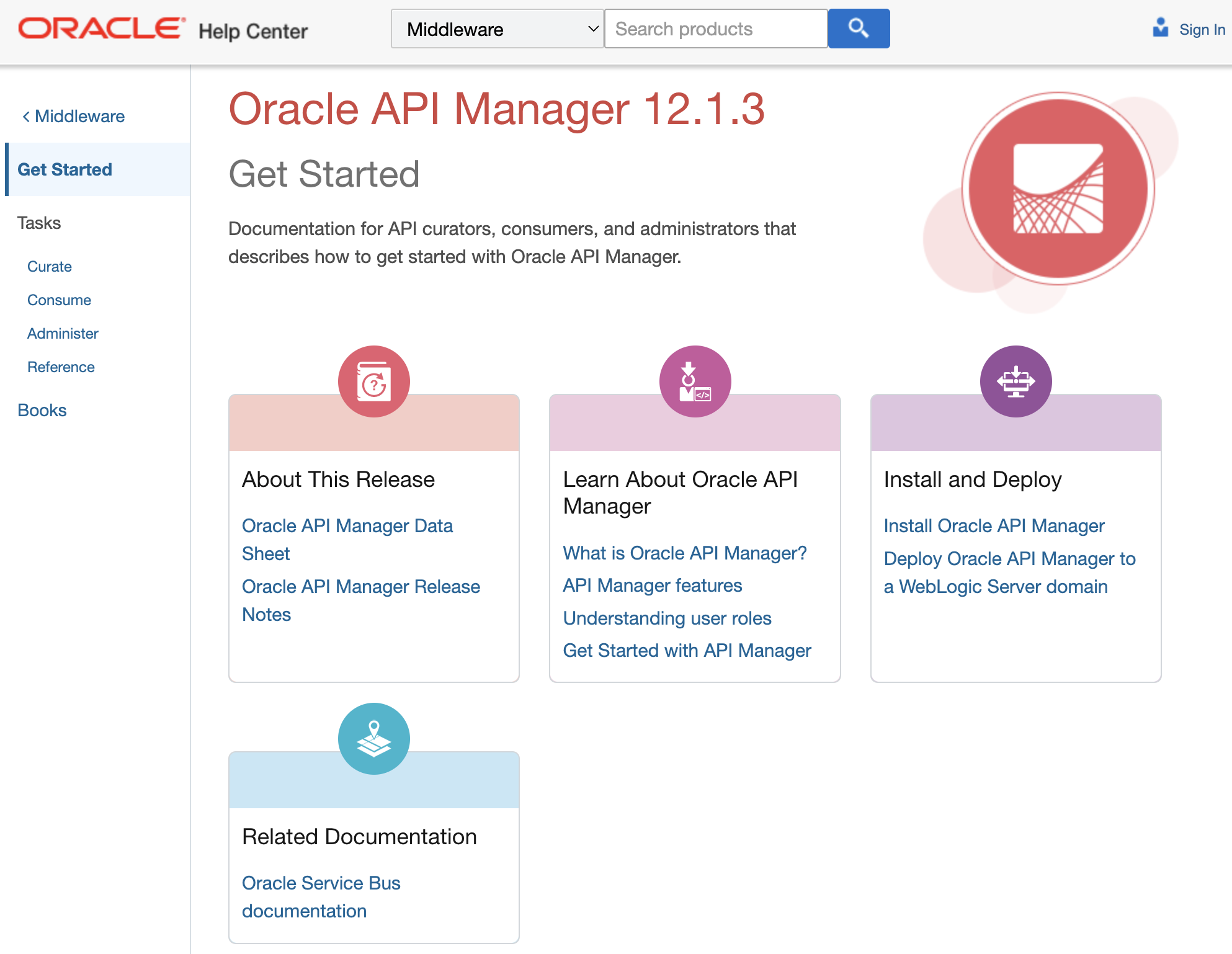The image size is (1232, 954).
Task: Click the Related Documentation card icon
Action: 374,739
